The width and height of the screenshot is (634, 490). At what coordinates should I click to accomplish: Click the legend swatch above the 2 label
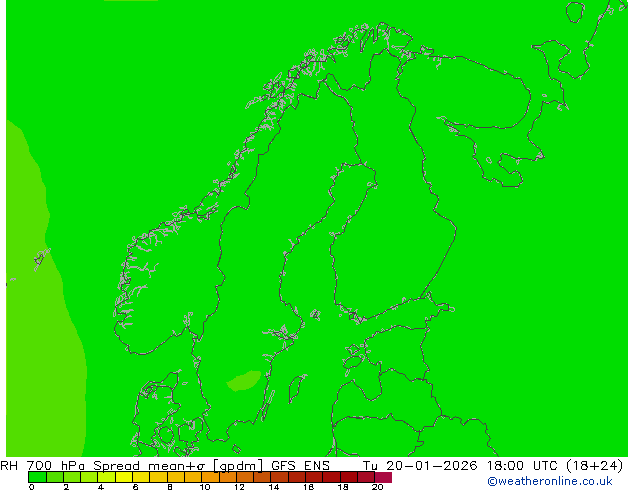tap(72, 477)
